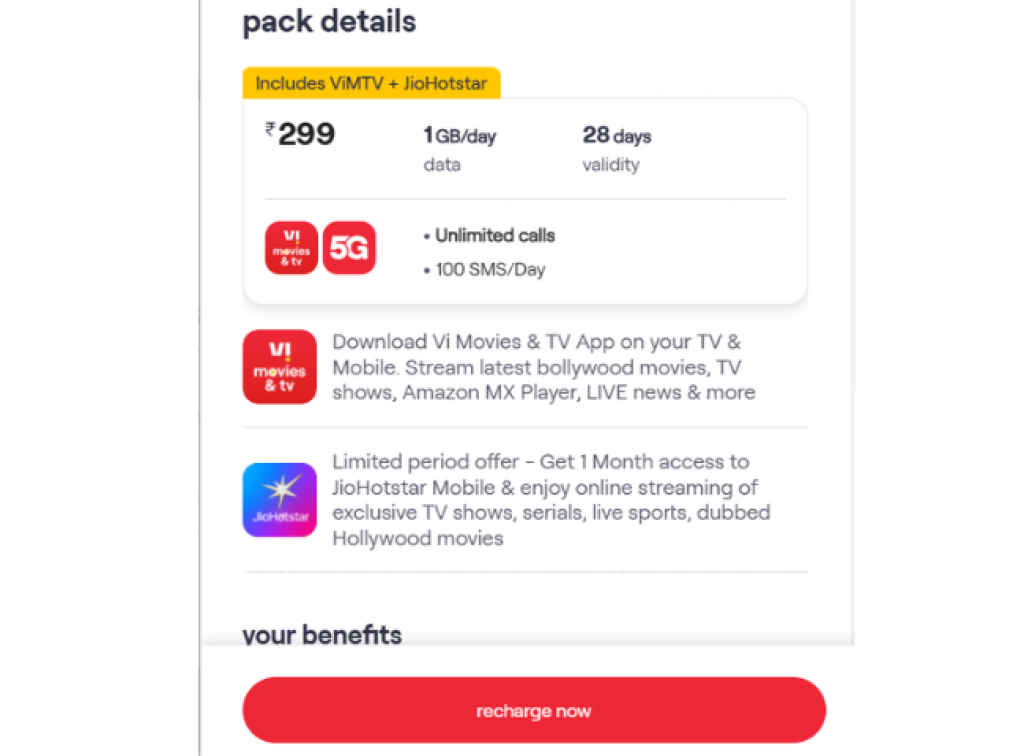The height and width of the screenshot is (756, 1024).
Task: Select the Unlimited calls bullet item
Action: pyautogui.click(x=494, y=235)
